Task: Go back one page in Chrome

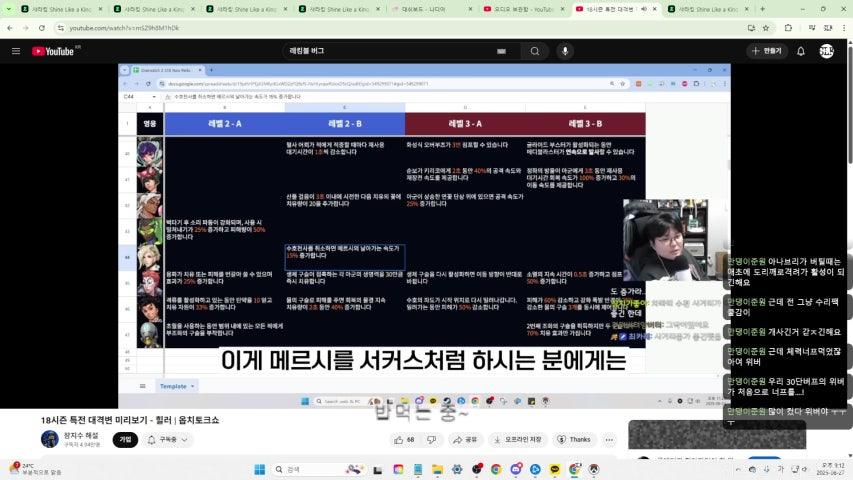Action: (x=10, y=28)
